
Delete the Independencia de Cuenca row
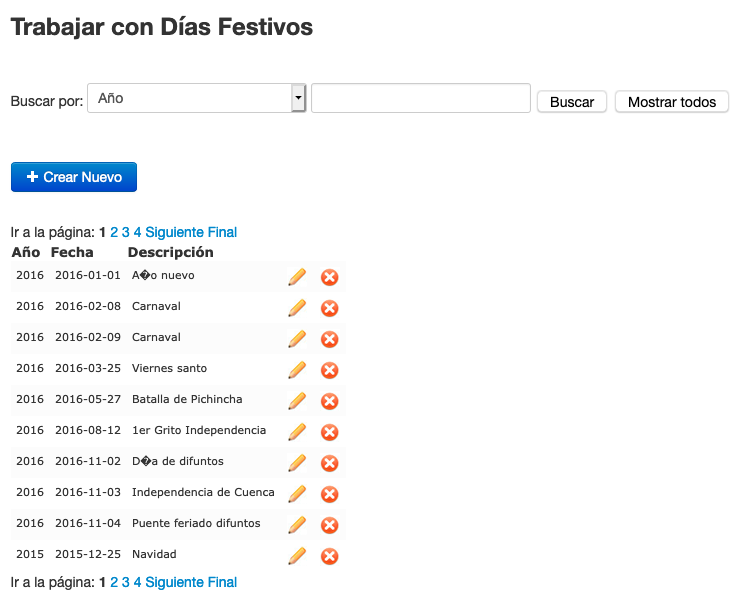click(329, 494)
